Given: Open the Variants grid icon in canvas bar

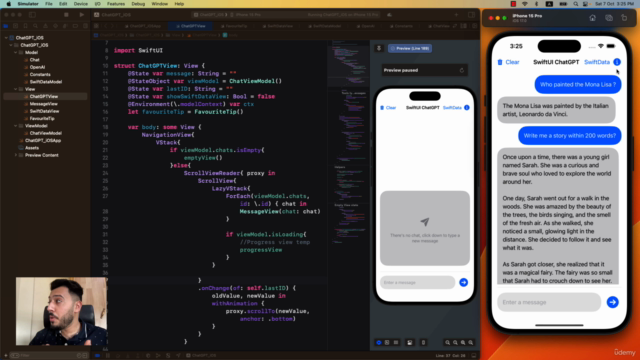Looking at the screenshot, I should (396, 342).
